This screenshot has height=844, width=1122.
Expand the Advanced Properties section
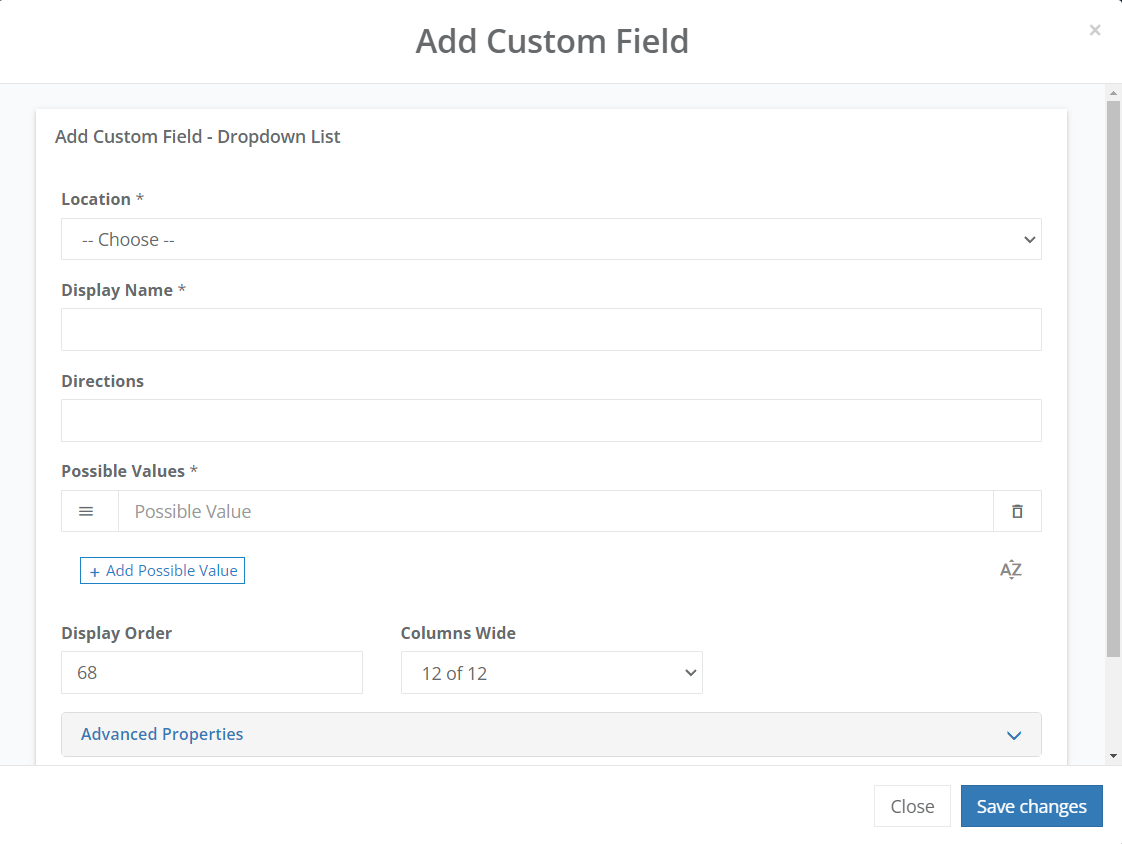[551, 734]
